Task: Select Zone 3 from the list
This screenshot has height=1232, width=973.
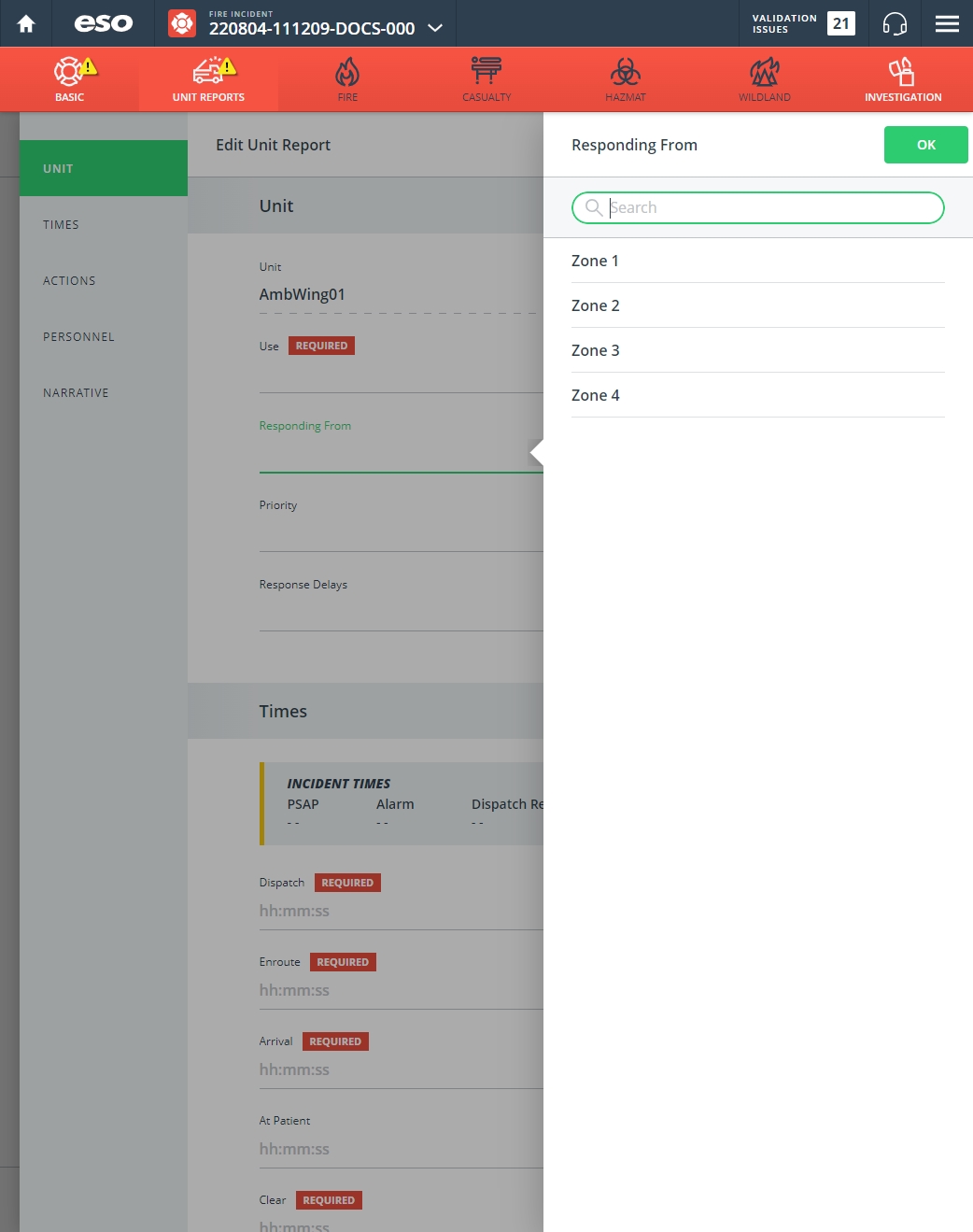Action: [757, 350]
